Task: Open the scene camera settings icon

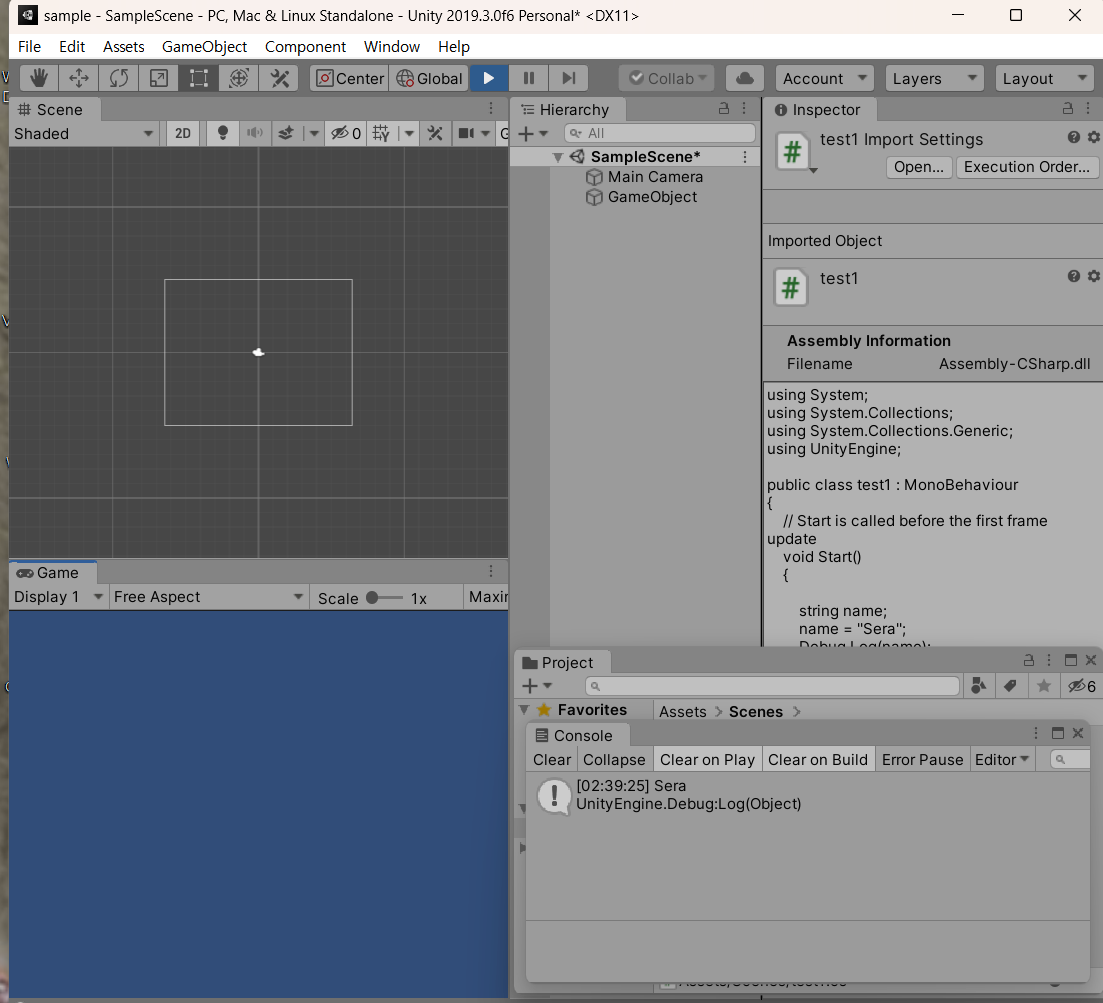Action: (466, 133)
